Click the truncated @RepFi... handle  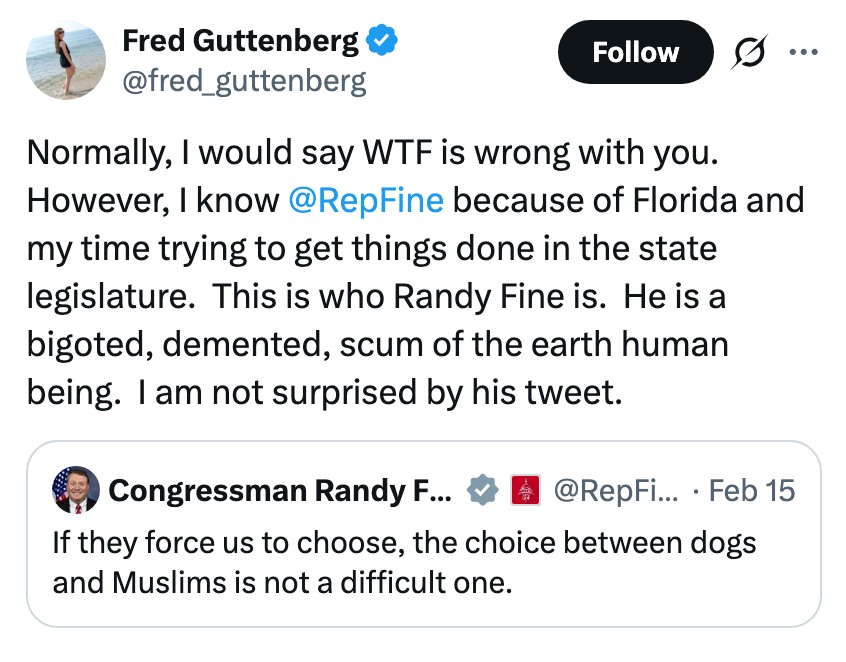[617, 491]
